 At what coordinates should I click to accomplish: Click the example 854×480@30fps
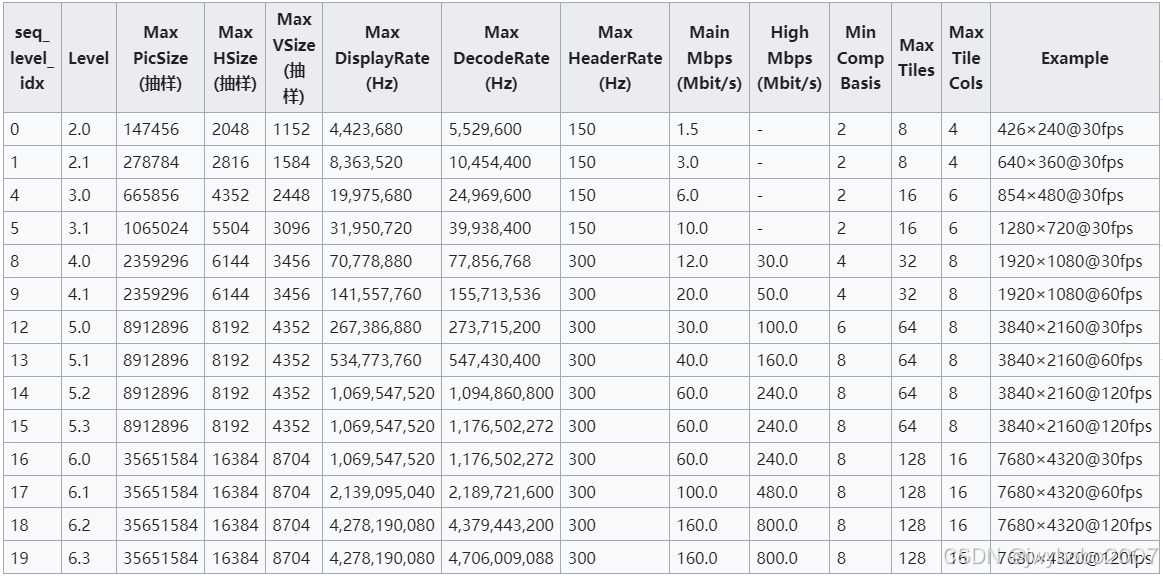point(1061,196)
